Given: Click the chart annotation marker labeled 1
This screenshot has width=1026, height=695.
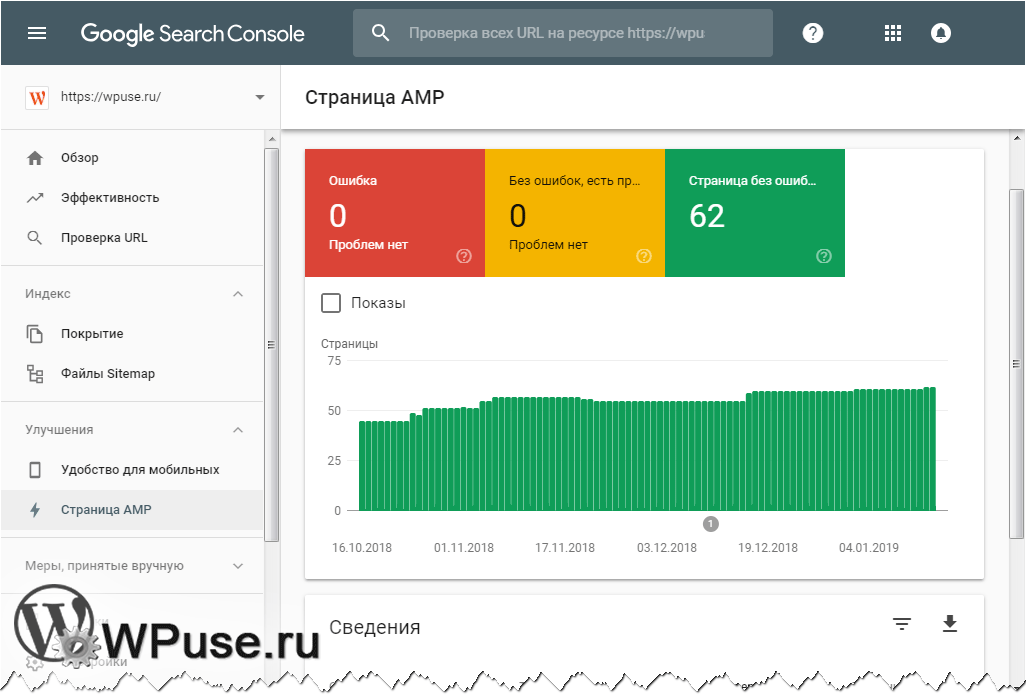Looking at the screenshot, I should point(711,524).
